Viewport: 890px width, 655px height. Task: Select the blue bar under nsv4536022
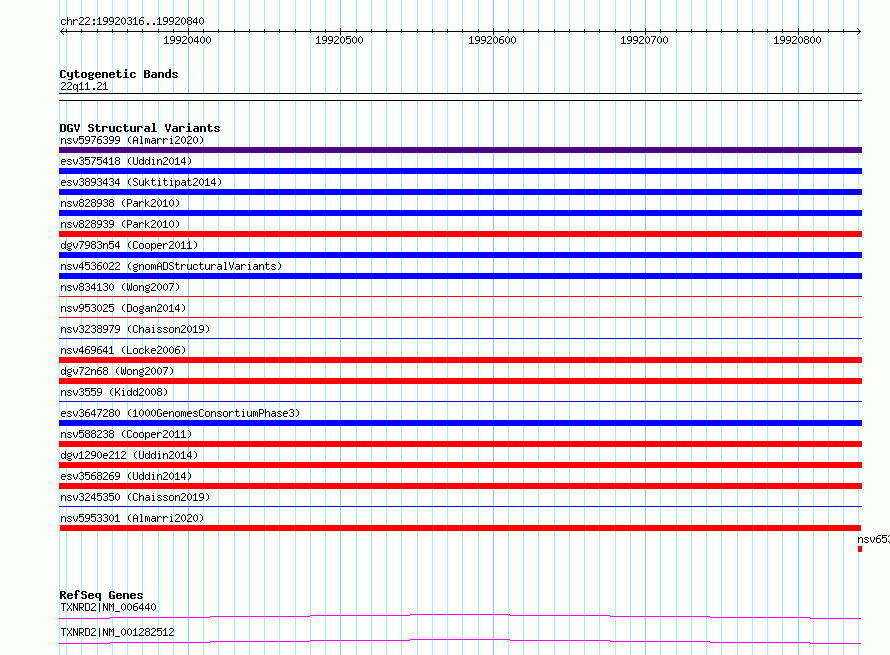tap(460, 276)
